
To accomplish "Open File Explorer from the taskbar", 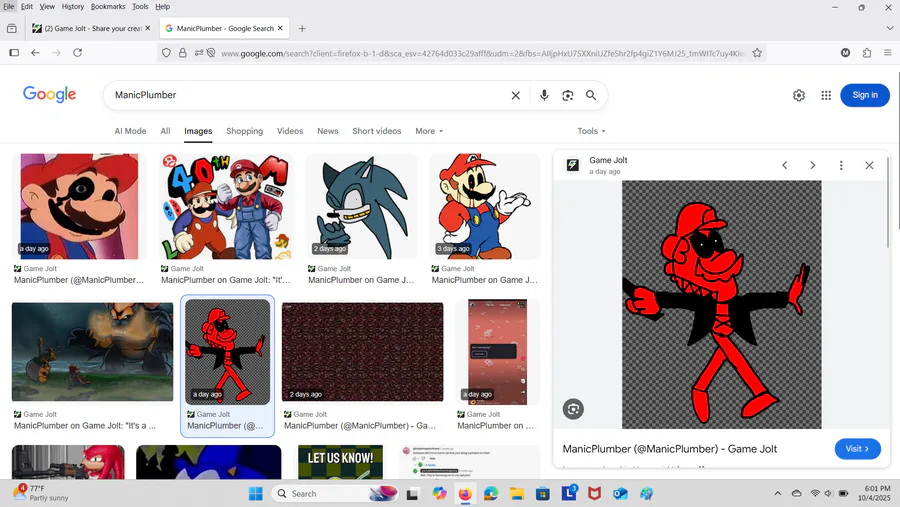I will coord(517,493).
